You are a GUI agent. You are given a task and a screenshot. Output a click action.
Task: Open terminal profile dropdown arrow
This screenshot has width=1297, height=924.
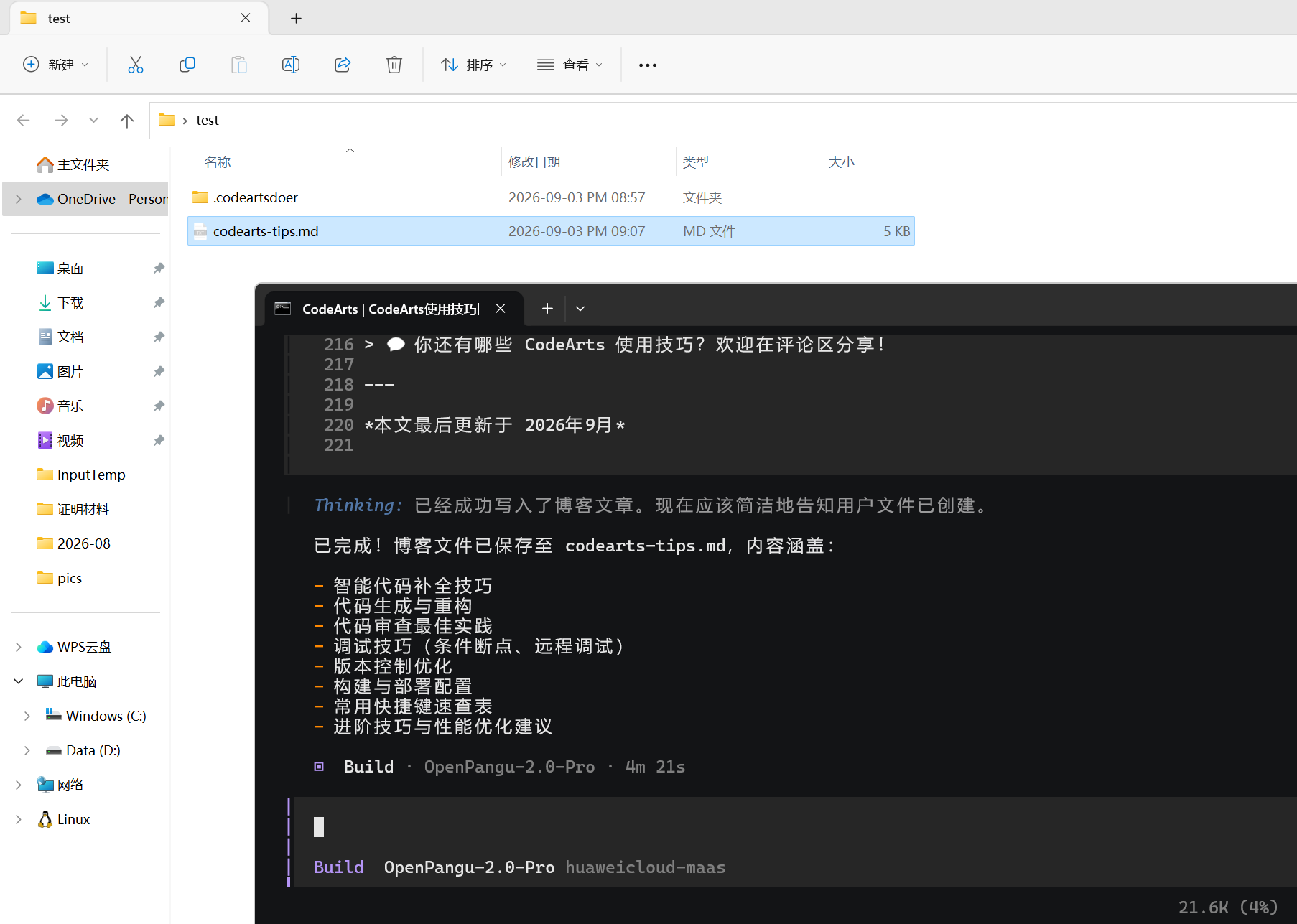(580, 309)
